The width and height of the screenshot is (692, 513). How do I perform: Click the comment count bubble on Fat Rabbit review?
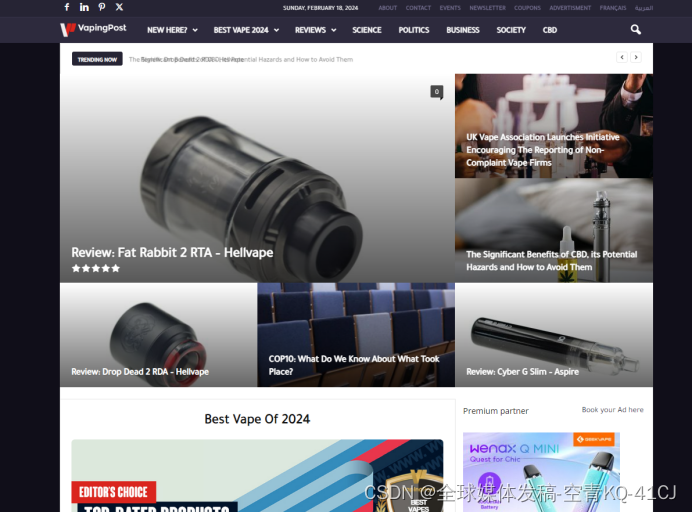pos(436,92)
